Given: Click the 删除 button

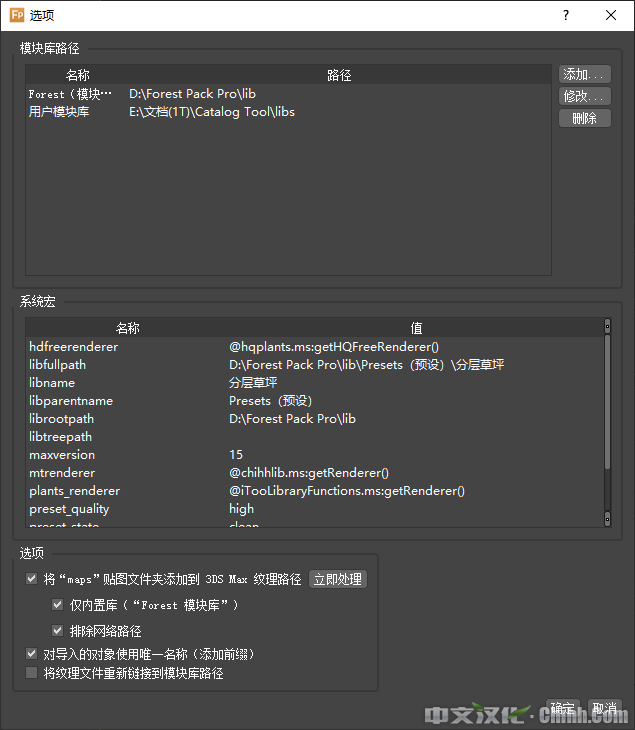Looking at the screenshot, I should 584,118.
